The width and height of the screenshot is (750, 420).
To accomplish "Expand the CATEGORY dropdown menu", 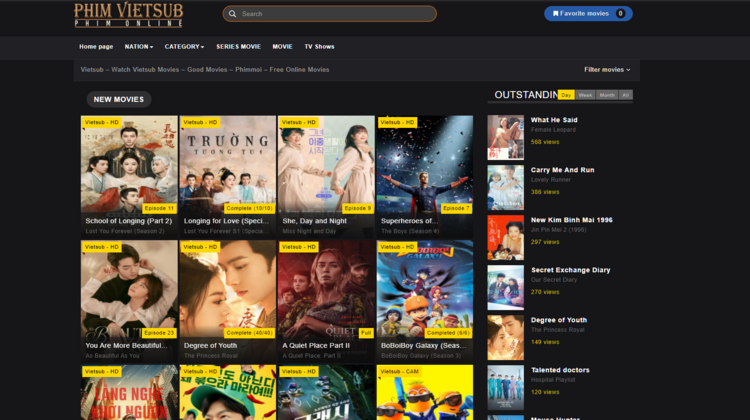I will [x=184, y=46].
